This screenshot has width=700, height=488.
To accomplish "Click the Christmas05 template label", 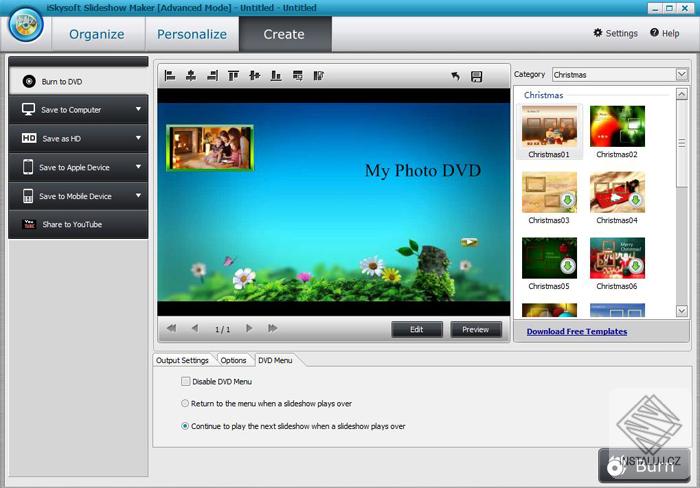I will 549,286.
